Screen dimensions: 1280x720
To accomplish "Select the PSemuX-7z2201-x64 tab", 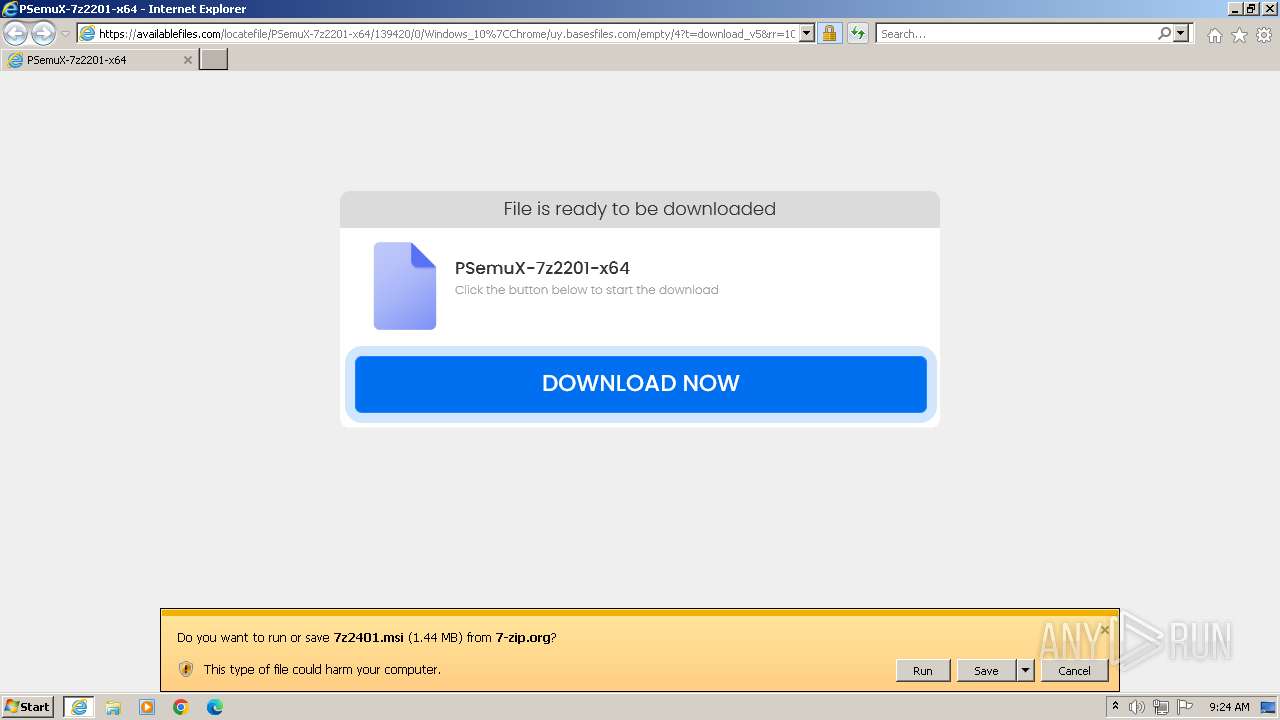I will pos(98,60).
